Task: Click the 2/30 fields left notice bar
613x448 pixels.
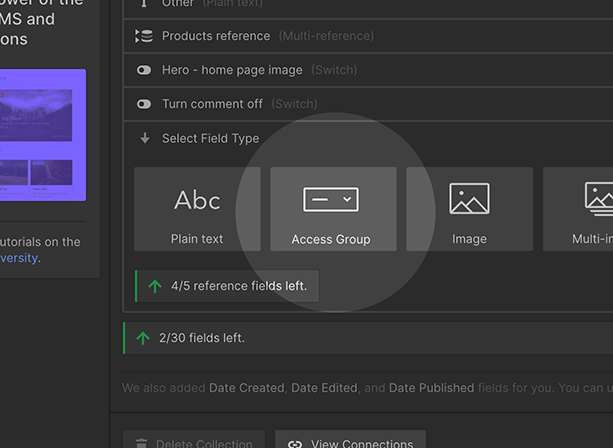Action: point(370,338)
